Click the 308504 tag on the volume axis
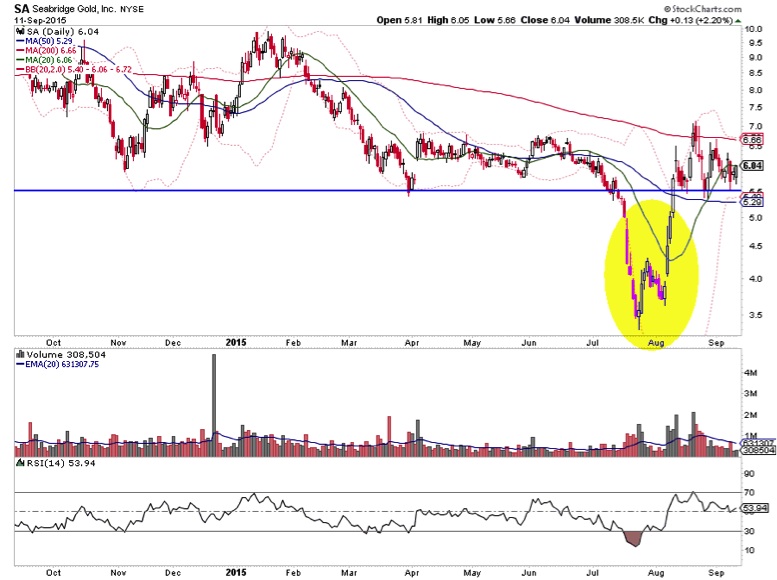The width and height of the screenshot is (777, 580). click(x=758, y=450)
